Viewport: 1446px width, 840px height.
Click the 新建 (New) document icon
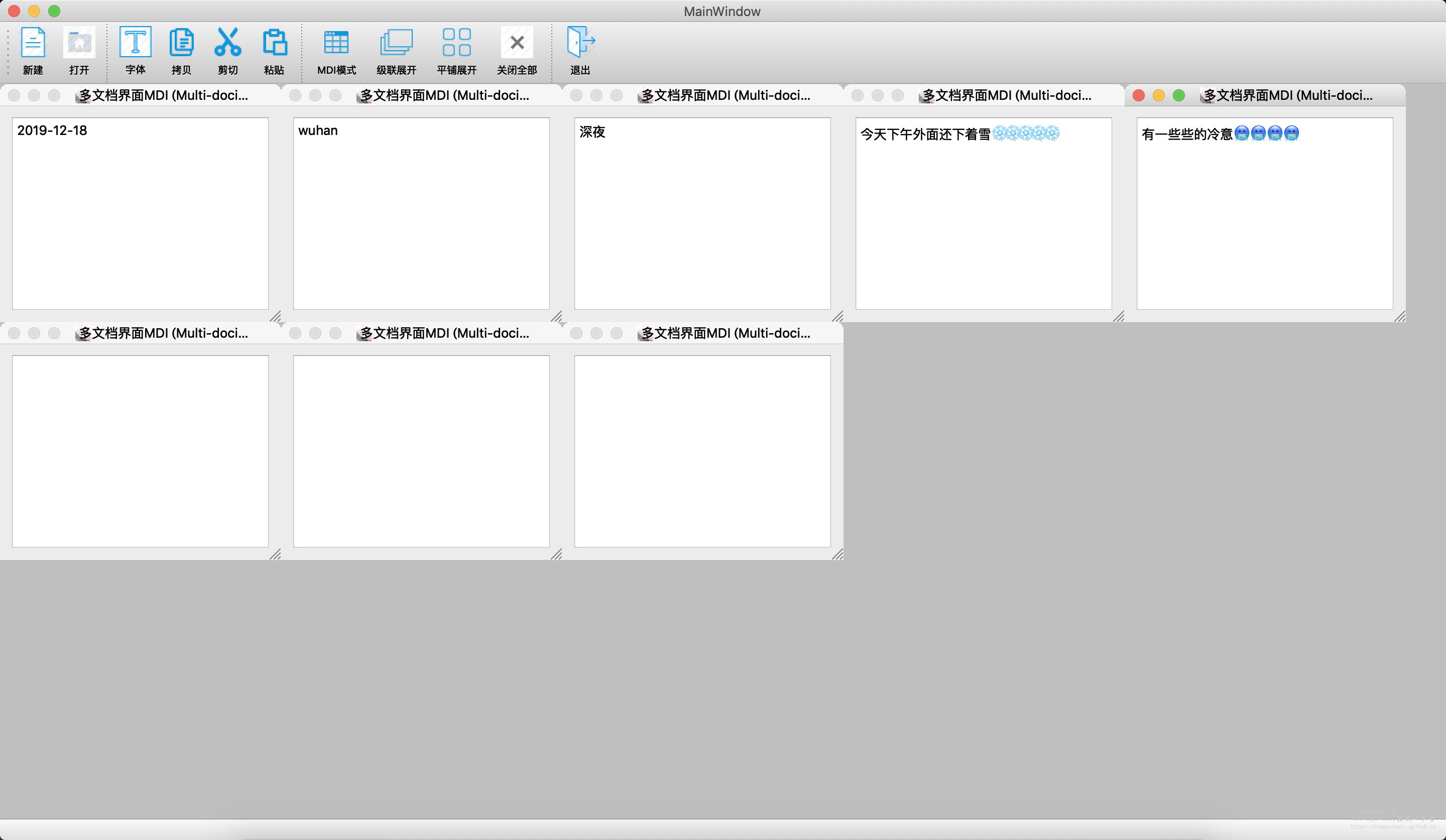[x=33, y=43]
